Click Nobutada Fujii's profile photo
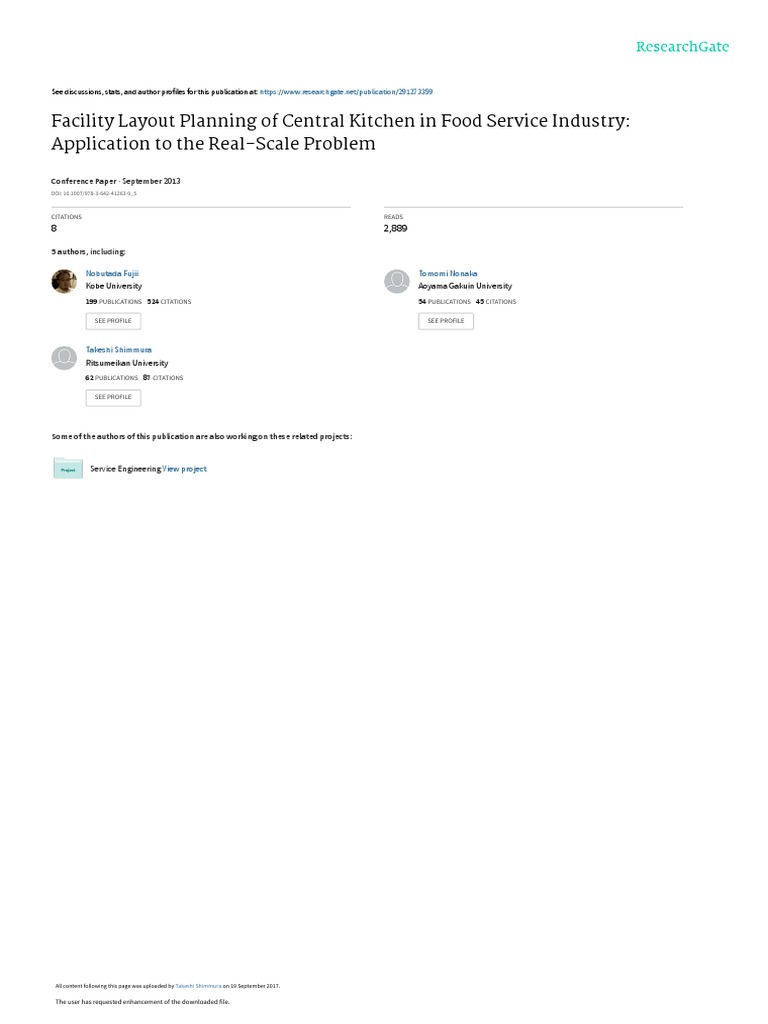768x1024 pixels. tap(64, 281)
